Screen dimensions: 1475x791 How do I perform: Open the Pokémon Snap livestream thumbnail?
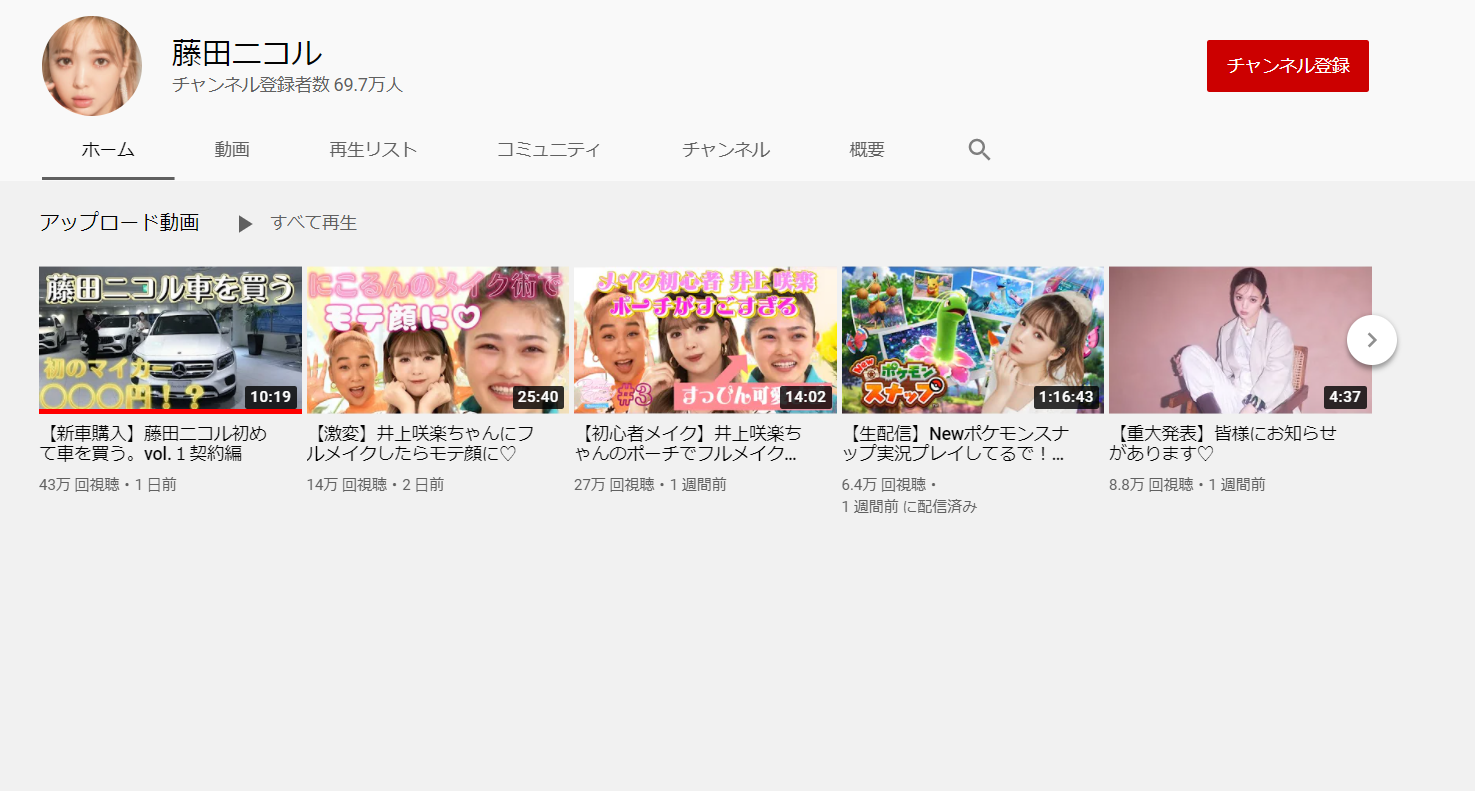click(973, 340)
